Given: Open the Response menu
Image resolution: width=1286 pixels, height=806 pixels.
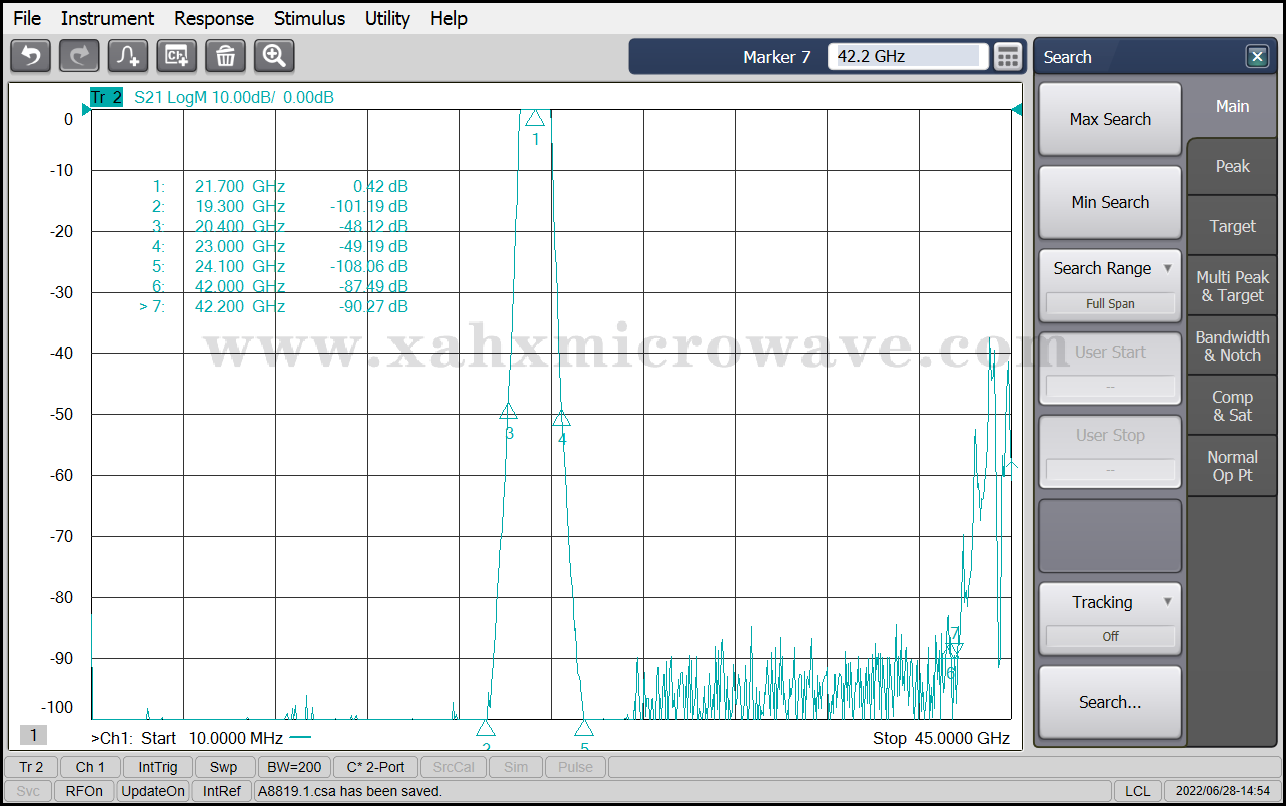Looking at the screenshot, I should click(214, 18).
